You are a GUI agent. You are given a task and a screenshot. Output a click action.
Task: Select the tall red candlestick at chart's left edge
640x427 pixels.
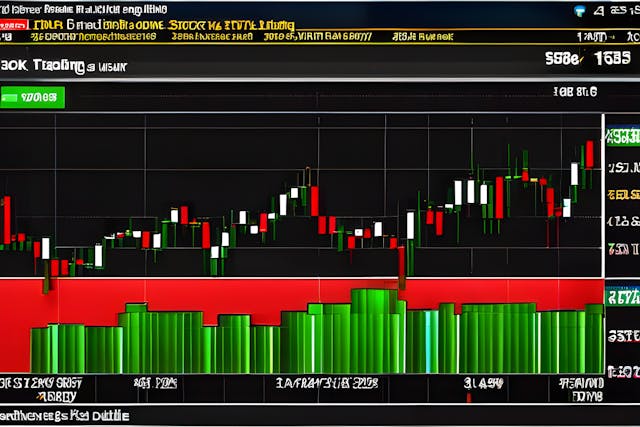click(7, 220)
